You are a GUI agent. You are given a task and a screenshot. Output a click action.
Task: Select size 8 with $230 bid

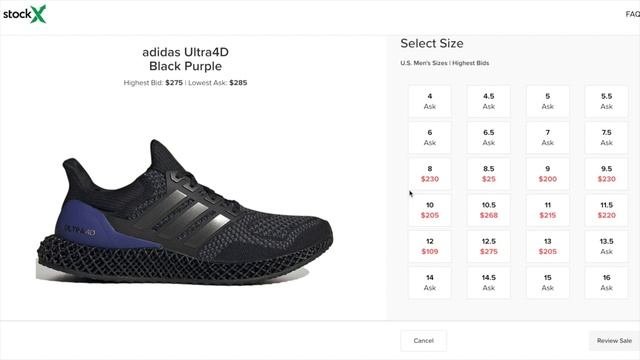coord(430,174)
